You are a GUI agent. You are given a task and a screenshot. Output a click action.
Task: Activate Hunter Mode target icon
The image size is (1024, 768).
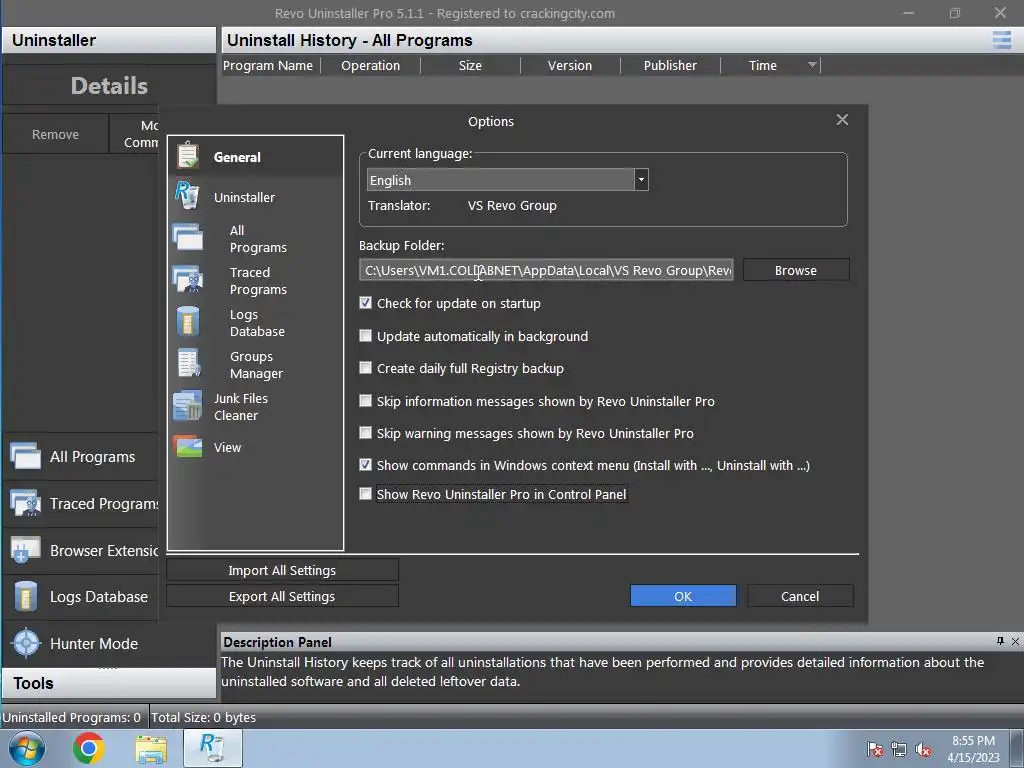[x=26, y=643]
